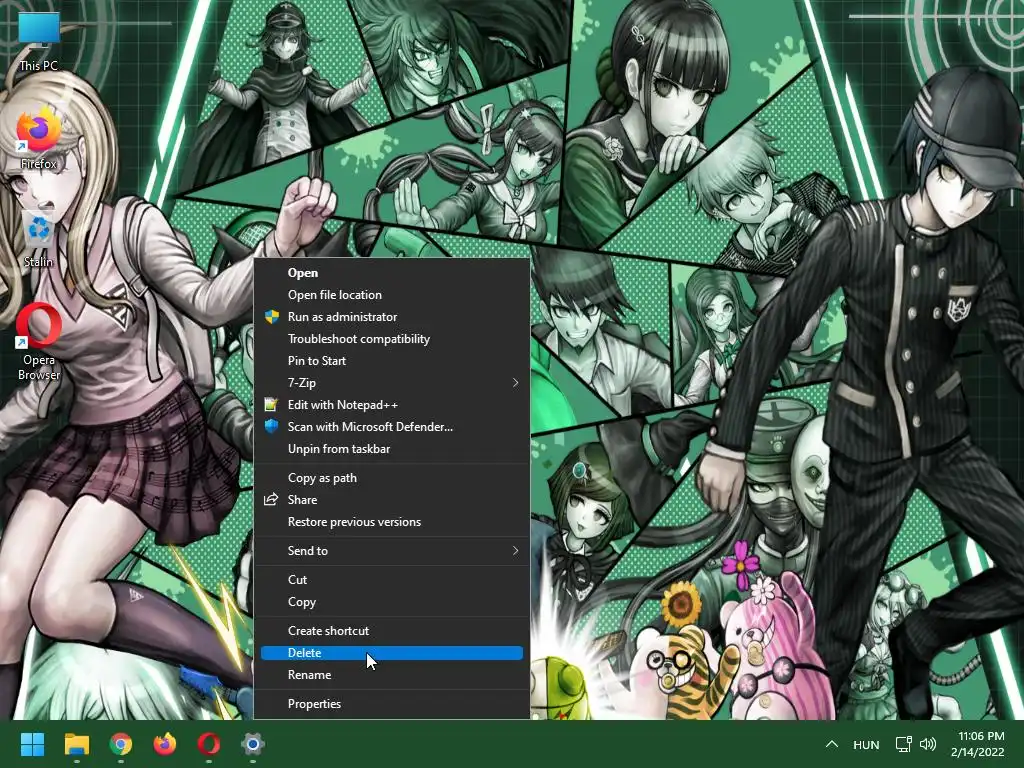This screenshot has height=768, width=1024.
Task: Choose Share in the context menu
Action: click(x=392, y=500)
